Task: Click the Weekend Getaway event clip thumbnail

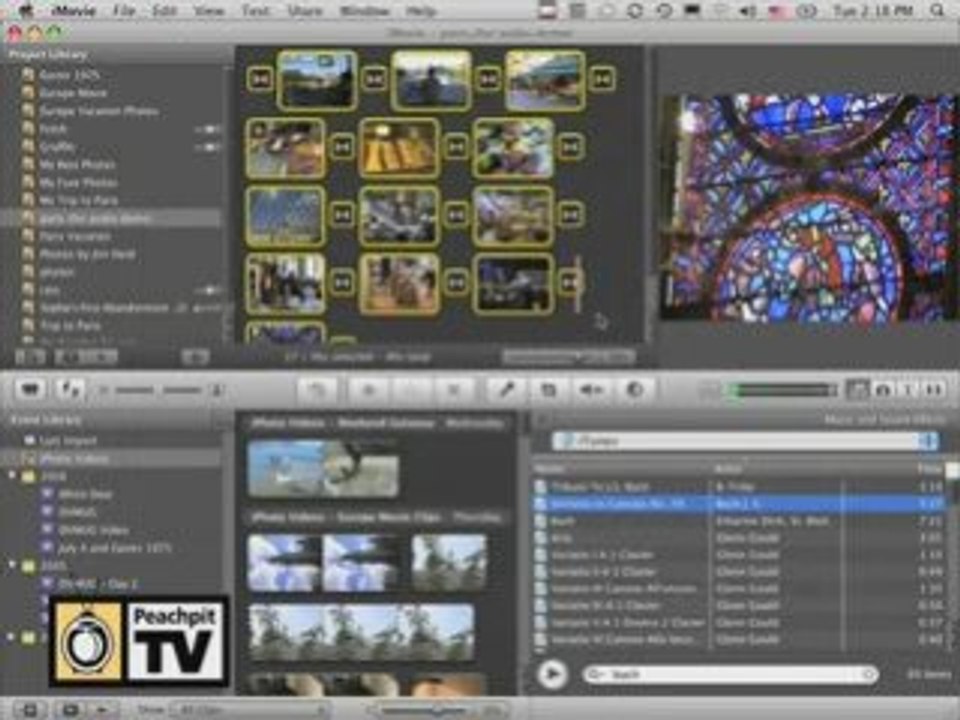Action: coord(323,468)
